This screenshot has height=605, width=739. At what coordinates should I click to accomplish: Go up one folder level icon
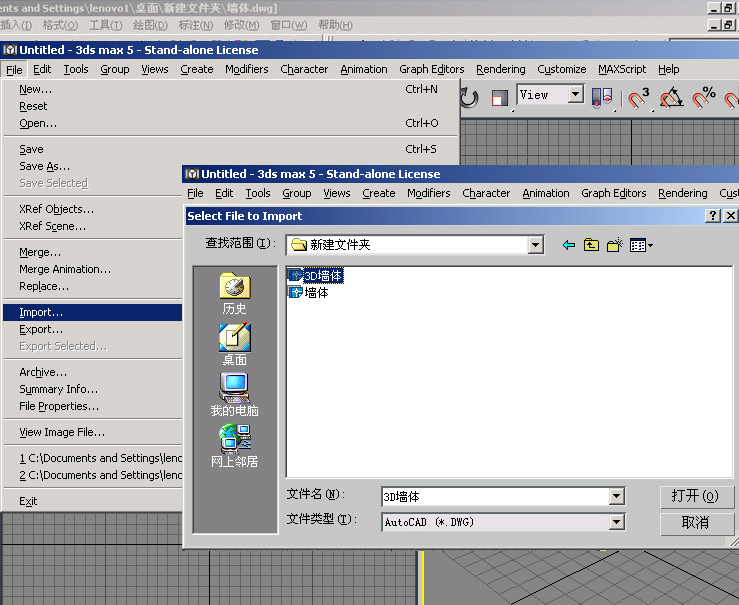(x=592, y=245)
